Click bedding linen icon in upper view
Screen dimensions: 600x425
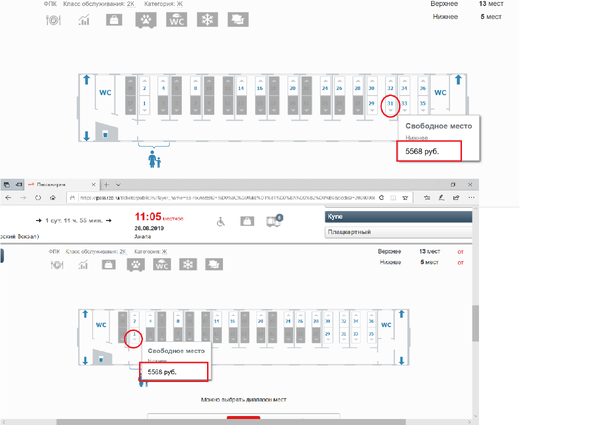238,20
